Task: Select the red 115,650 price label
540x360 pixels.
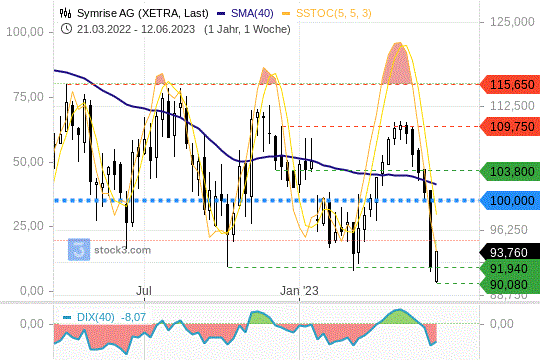Action: pyautogui.click(x=510, y=84)
